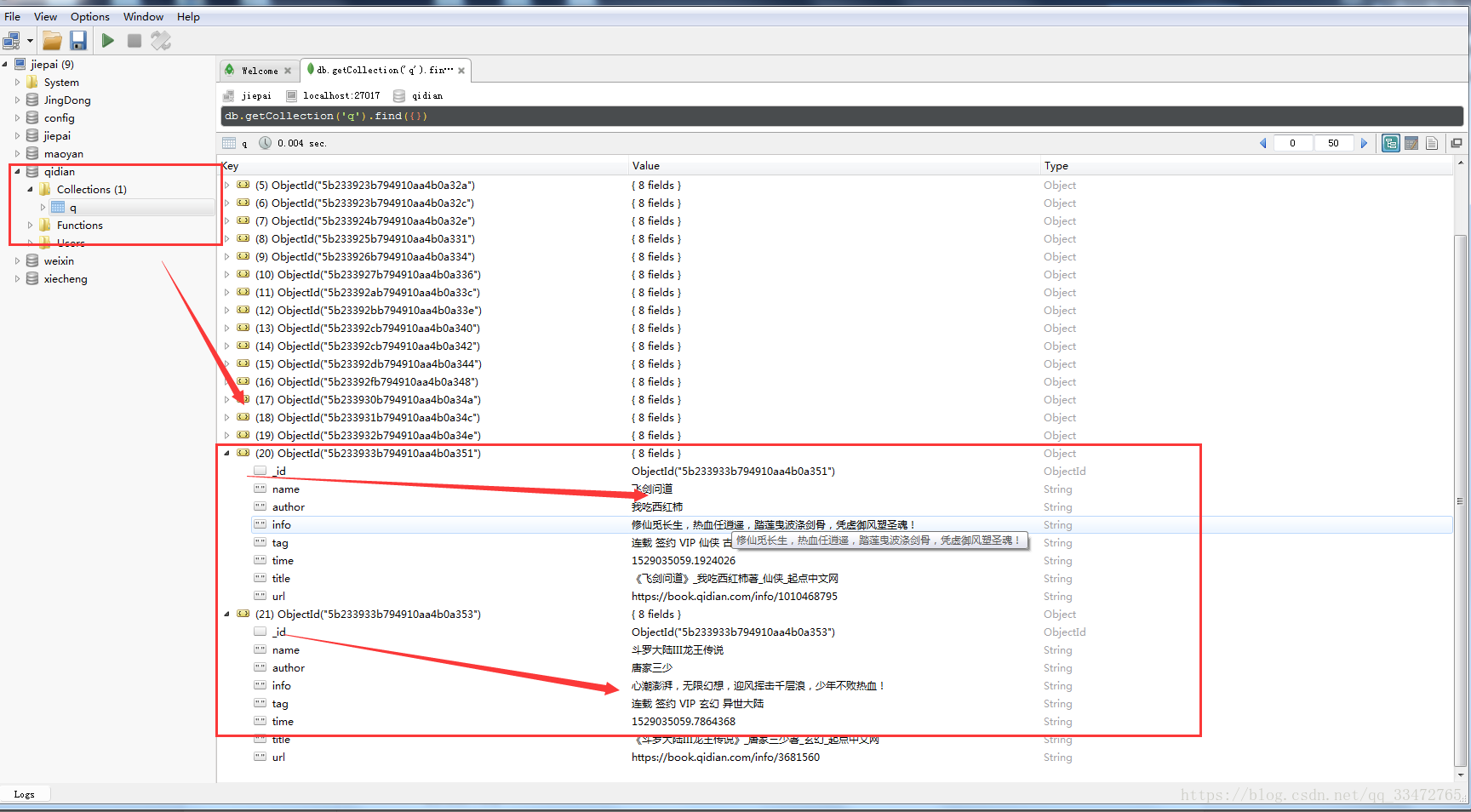Click the detach result window icon
Image resolution: width=1471 pixels, height=812 pixels.
[x=1457, y=143]
